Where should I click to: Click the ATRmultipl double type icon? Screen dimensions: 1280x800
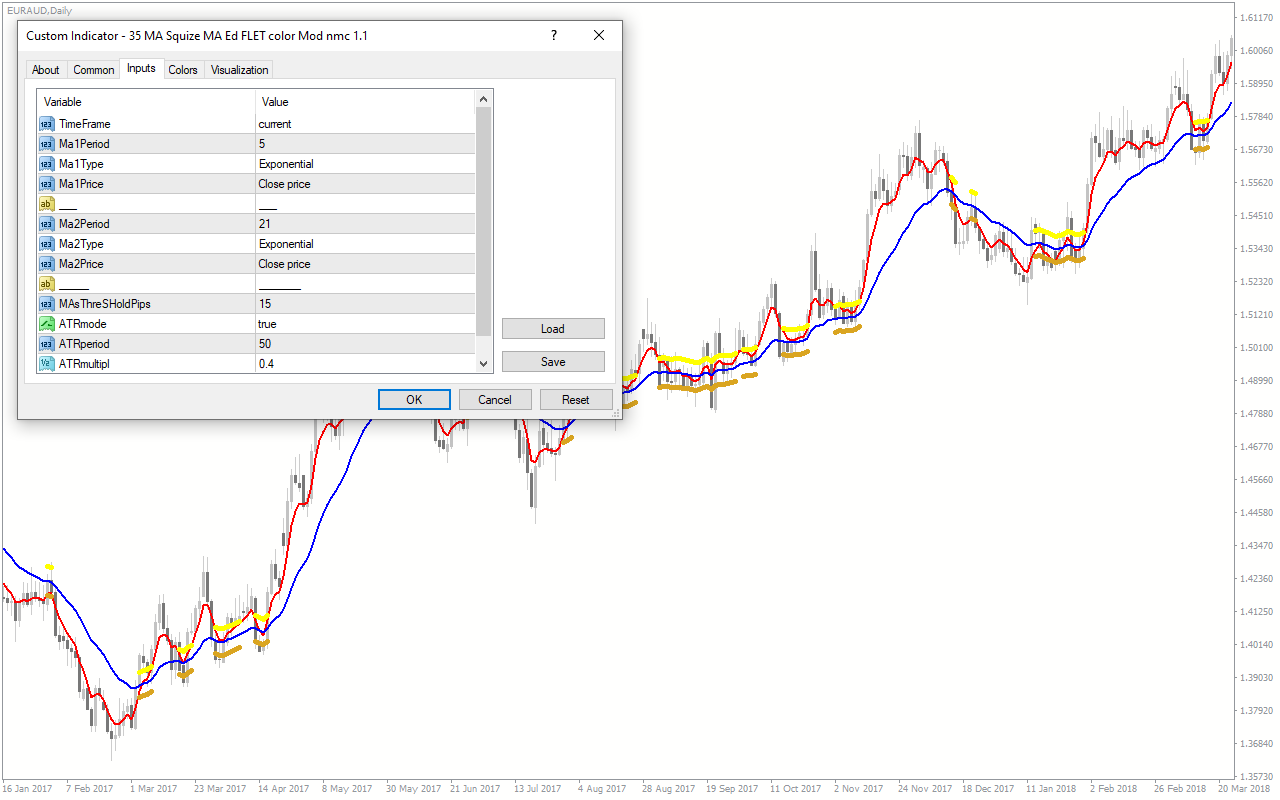[47, 364]
